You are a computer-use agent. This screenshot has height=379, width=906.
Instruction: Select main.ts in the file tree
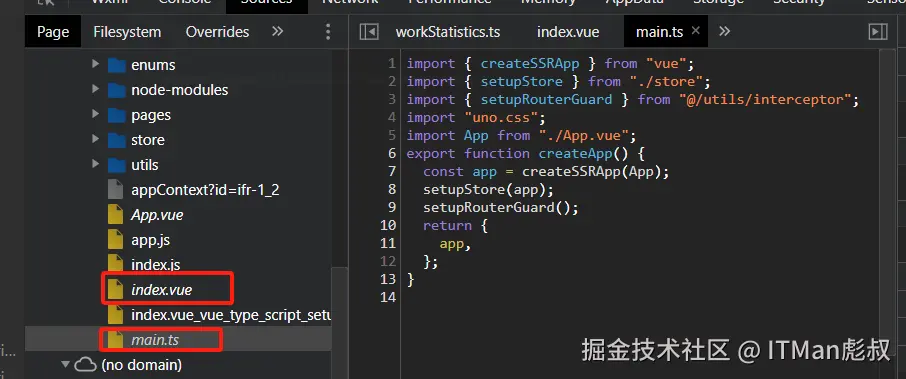click(155, 340)
